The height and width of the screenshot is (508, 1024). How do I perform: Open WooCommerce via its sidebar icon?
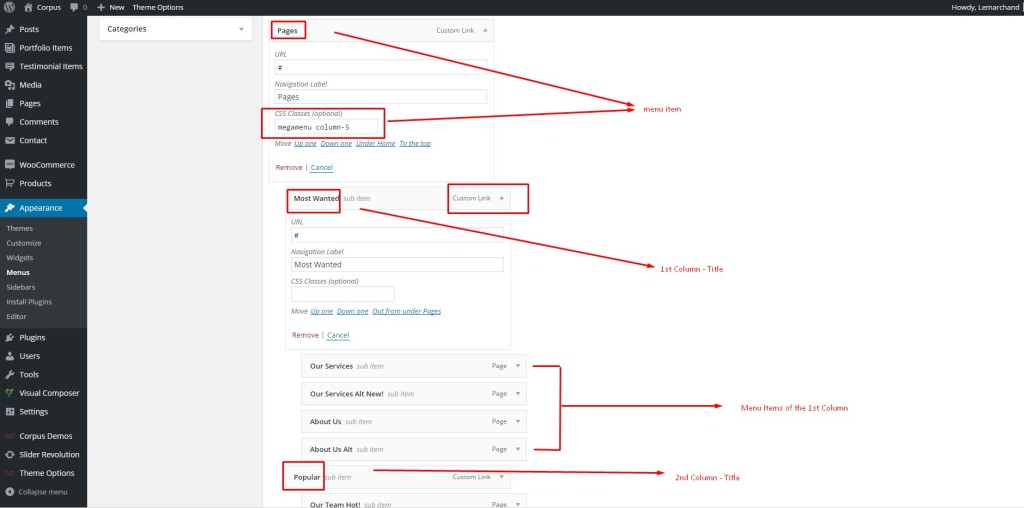[9, 164]
